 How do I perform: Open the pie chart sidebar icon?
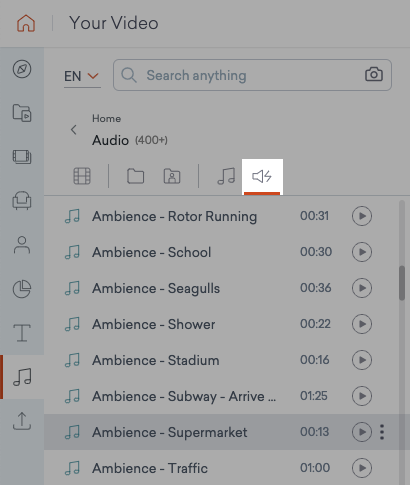pyautogui.click(x=22, y=288)
